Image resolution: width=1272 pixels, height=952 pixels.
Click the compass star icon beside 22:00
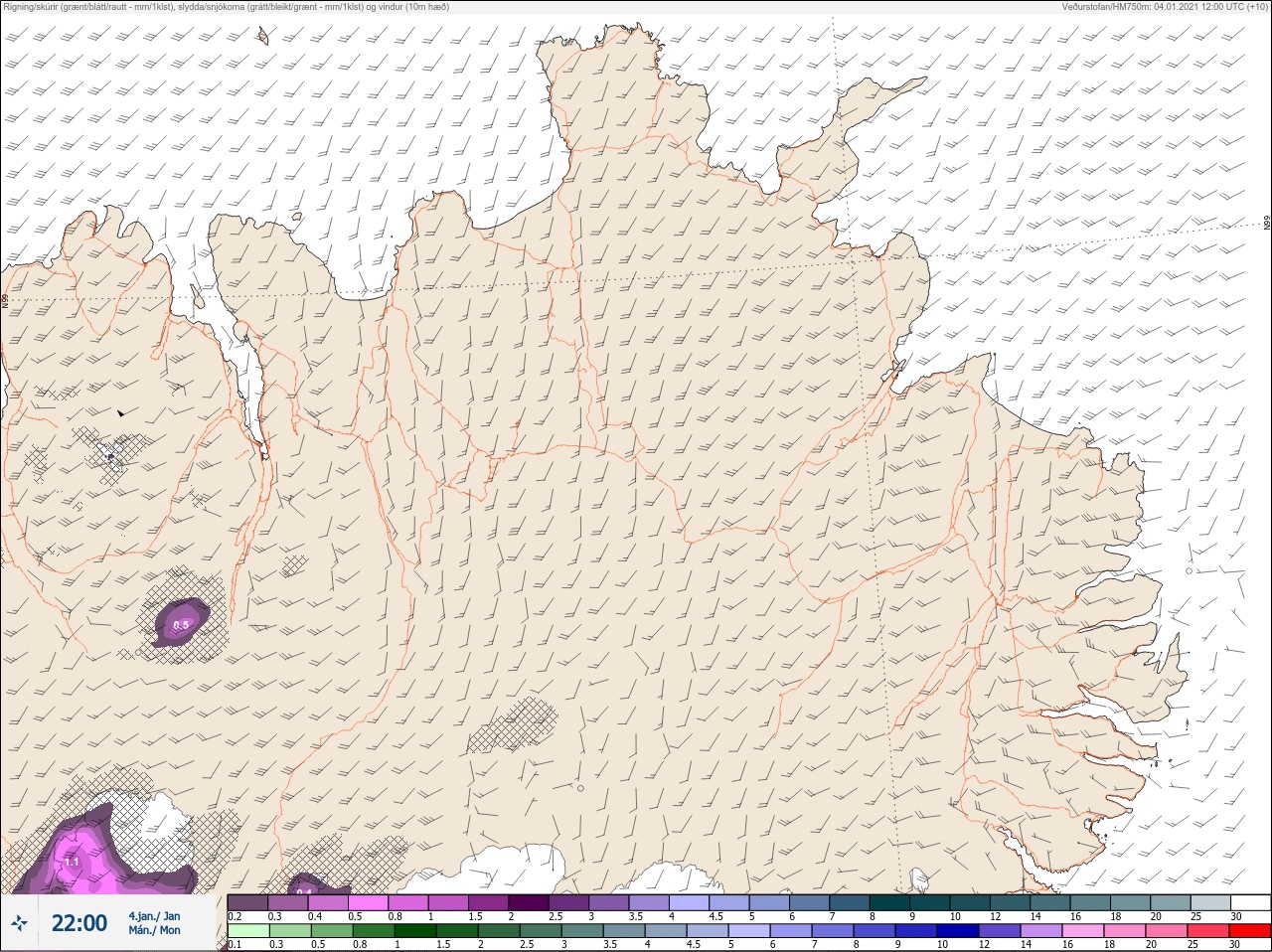click(19, 923)
